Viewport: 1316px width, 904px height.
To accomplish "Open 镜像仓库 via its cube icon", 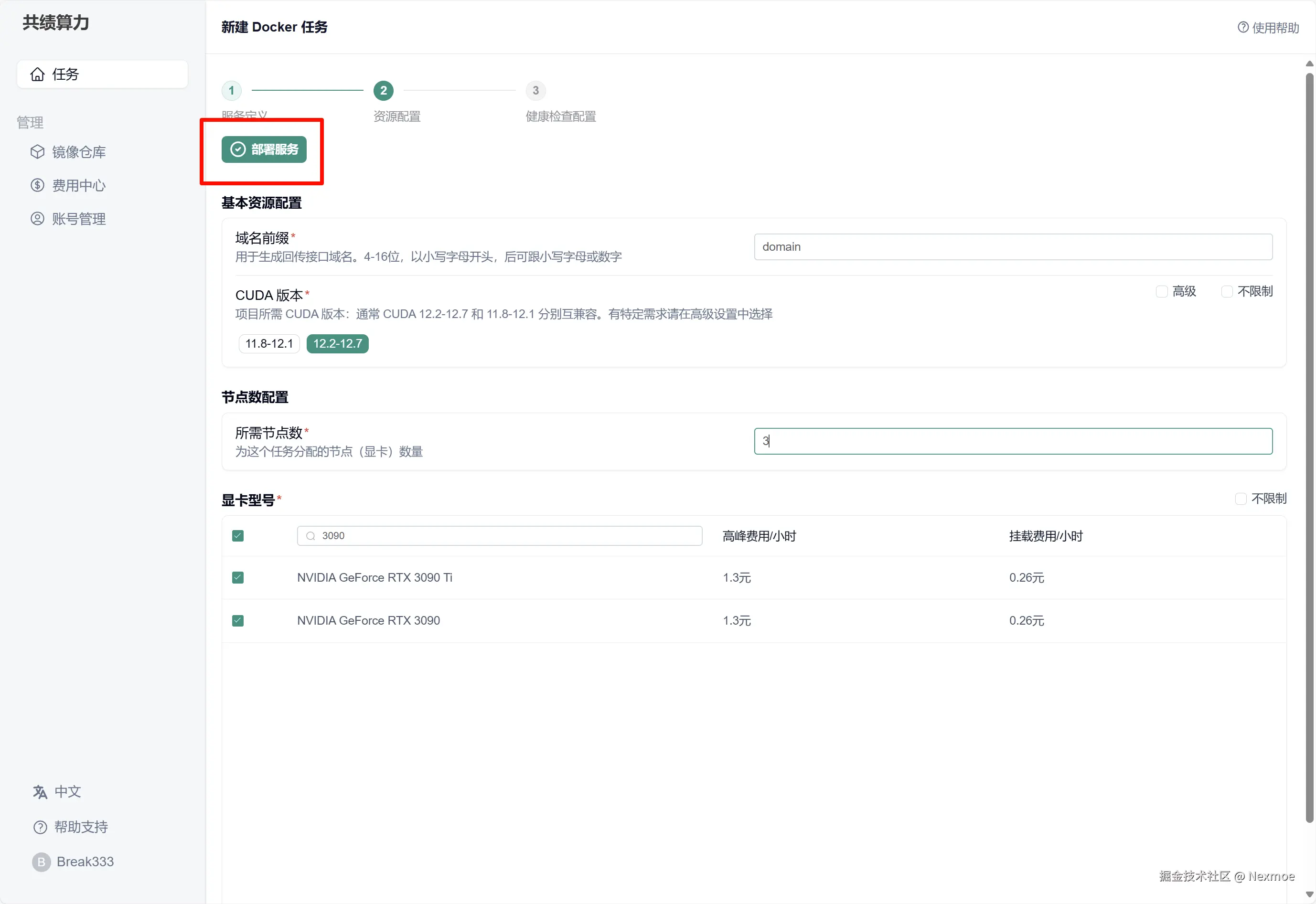I will 37,152.
